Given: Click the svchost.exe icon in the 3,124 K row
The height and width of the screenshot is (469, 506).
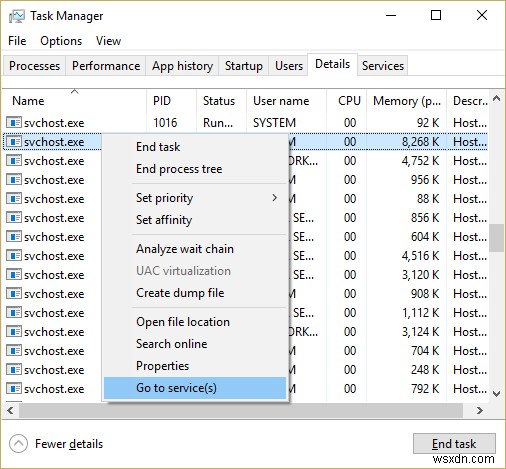Looking at the screenshot, I should pyautogui.click(x=14, y=332).
